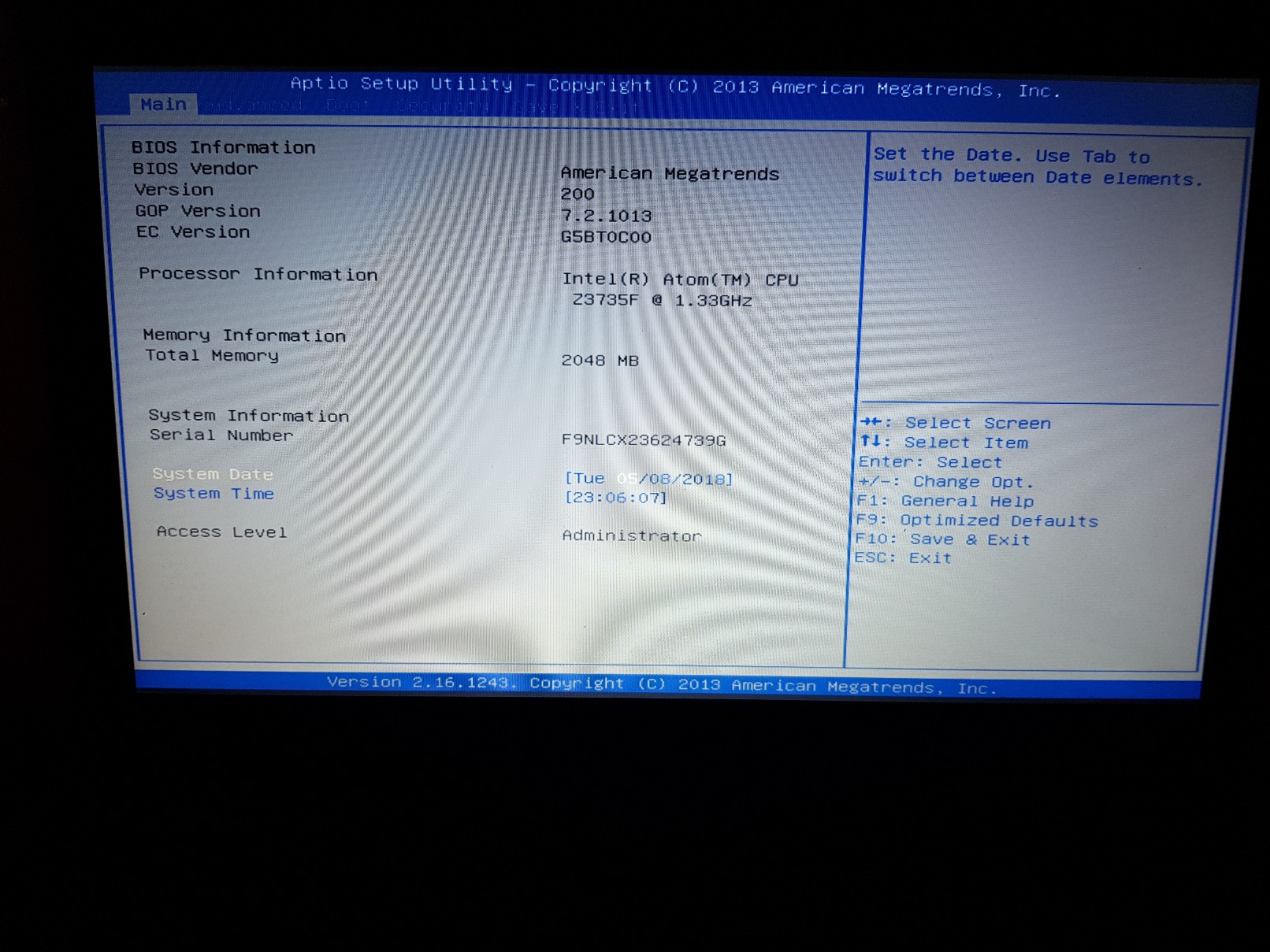Image resolution: width=1270 pixels, height=952 pixels.
Task: Click the 'Aptio Setup Utility' title text
Action: (x=402, y=83)
